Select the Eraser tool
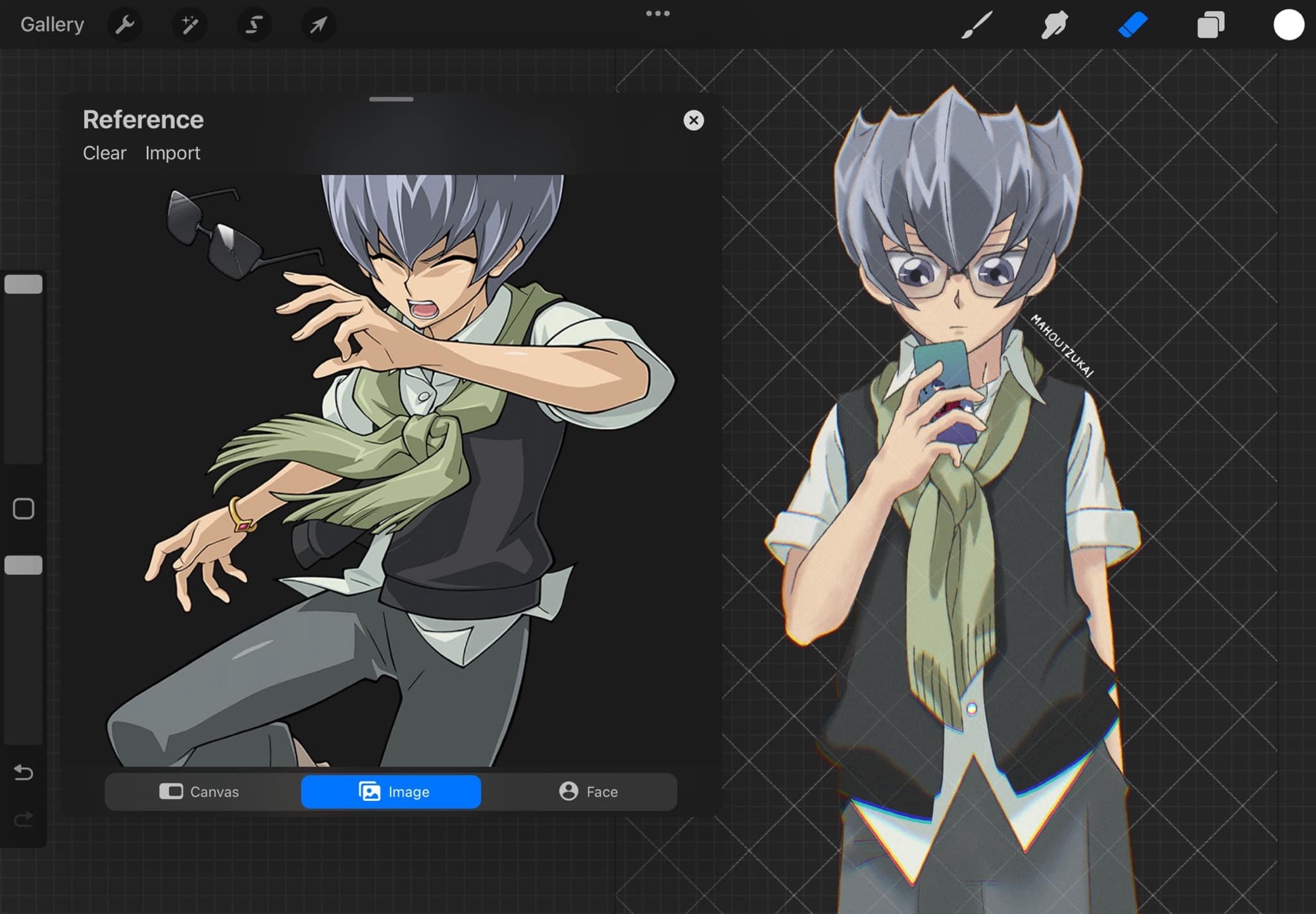Viewport: 1316px width, 914px height. 1132,25
